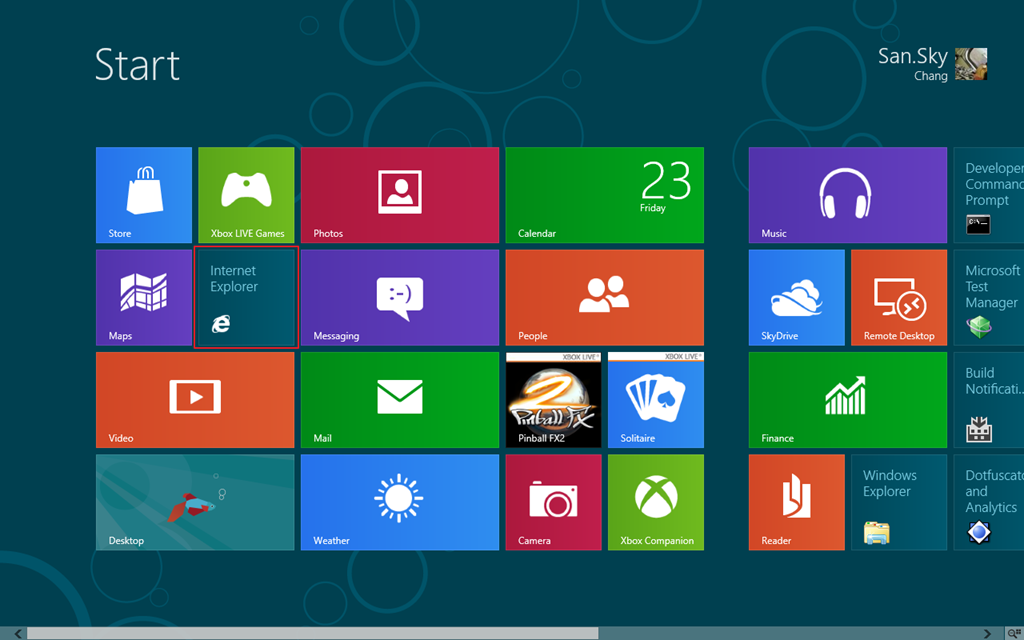This screenshot has height=640, width=1024.
Task: Click the horizontal scrollbar thumb
Action: (312, 633)
